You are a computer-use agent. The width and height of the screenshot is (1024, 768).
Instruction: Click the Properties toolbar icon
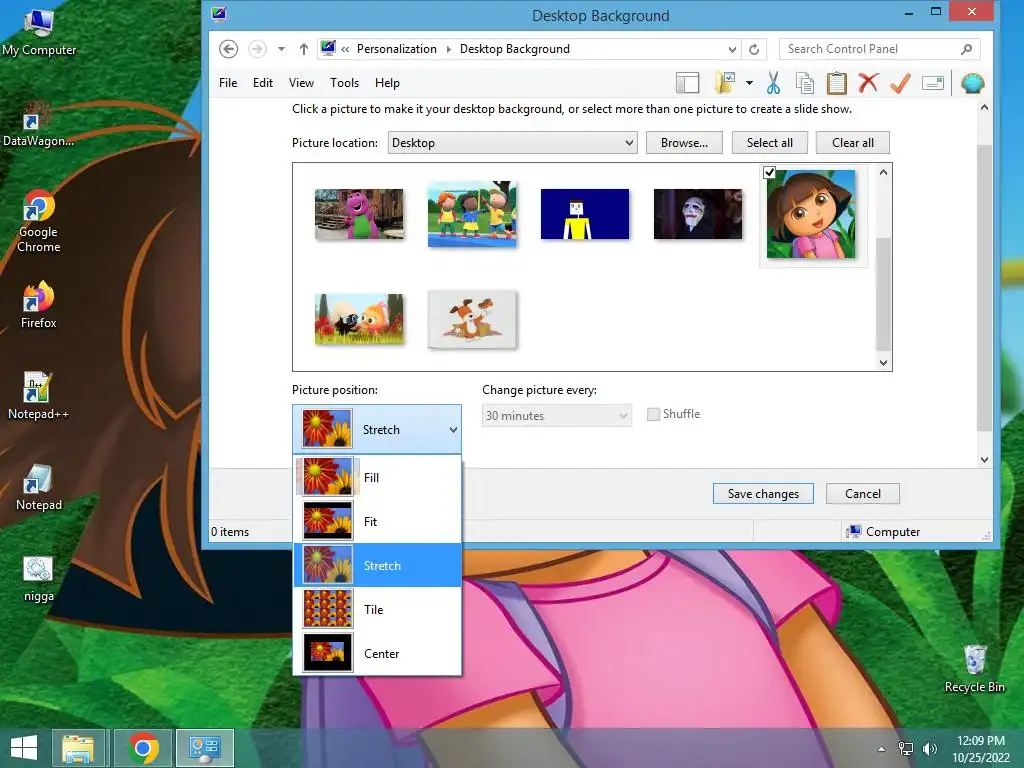933,83
